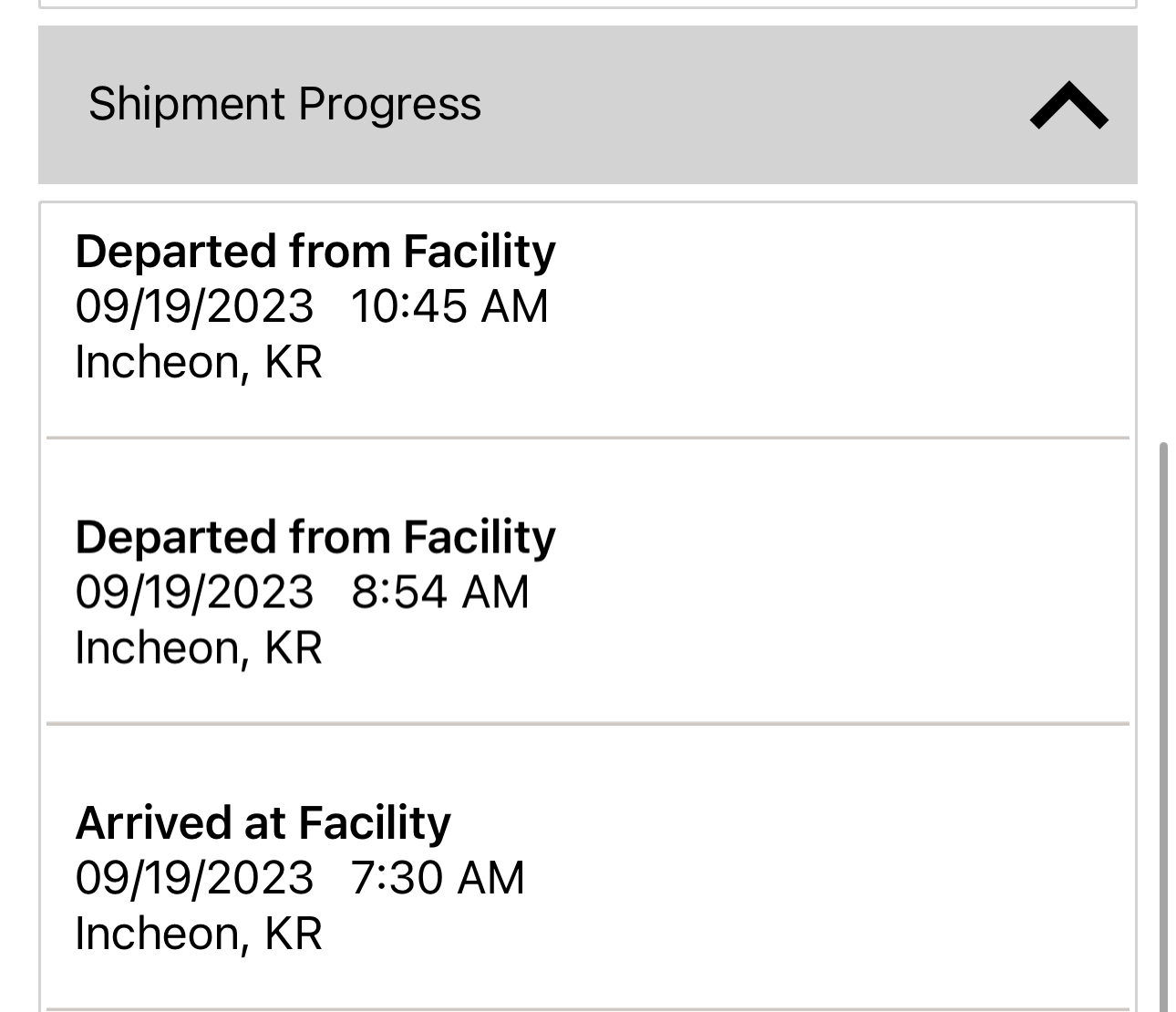Image resolution: width=1176 pixels, height=1012 pixels.
Task: Select the 8:54 AM Departed from Facility title
Action: coord(315,537)
